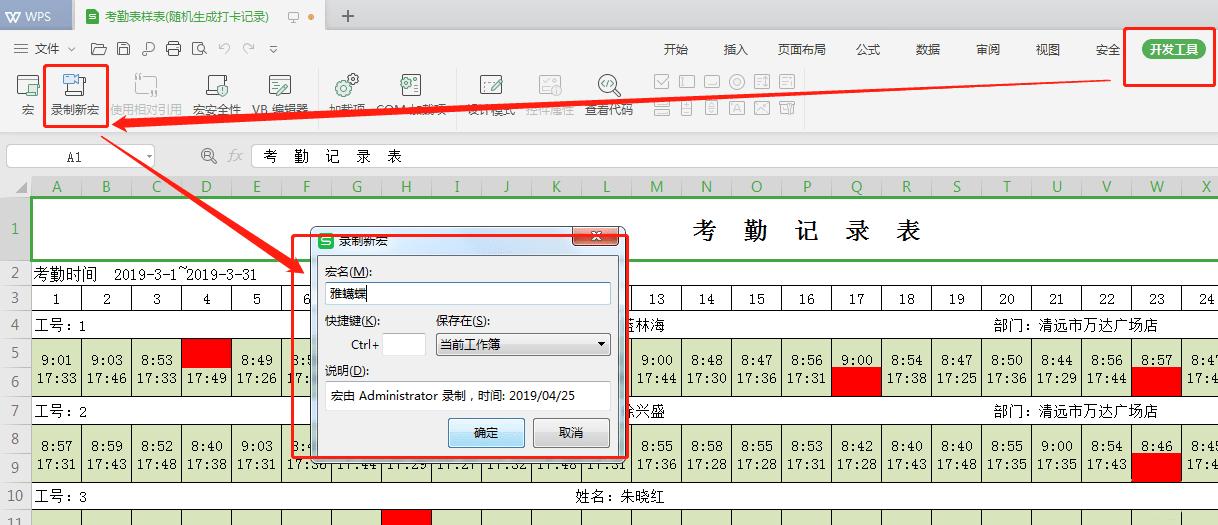1218x525 pixels.
Task: Open the Macro (宏) list button
Action: tap(28, 95)
